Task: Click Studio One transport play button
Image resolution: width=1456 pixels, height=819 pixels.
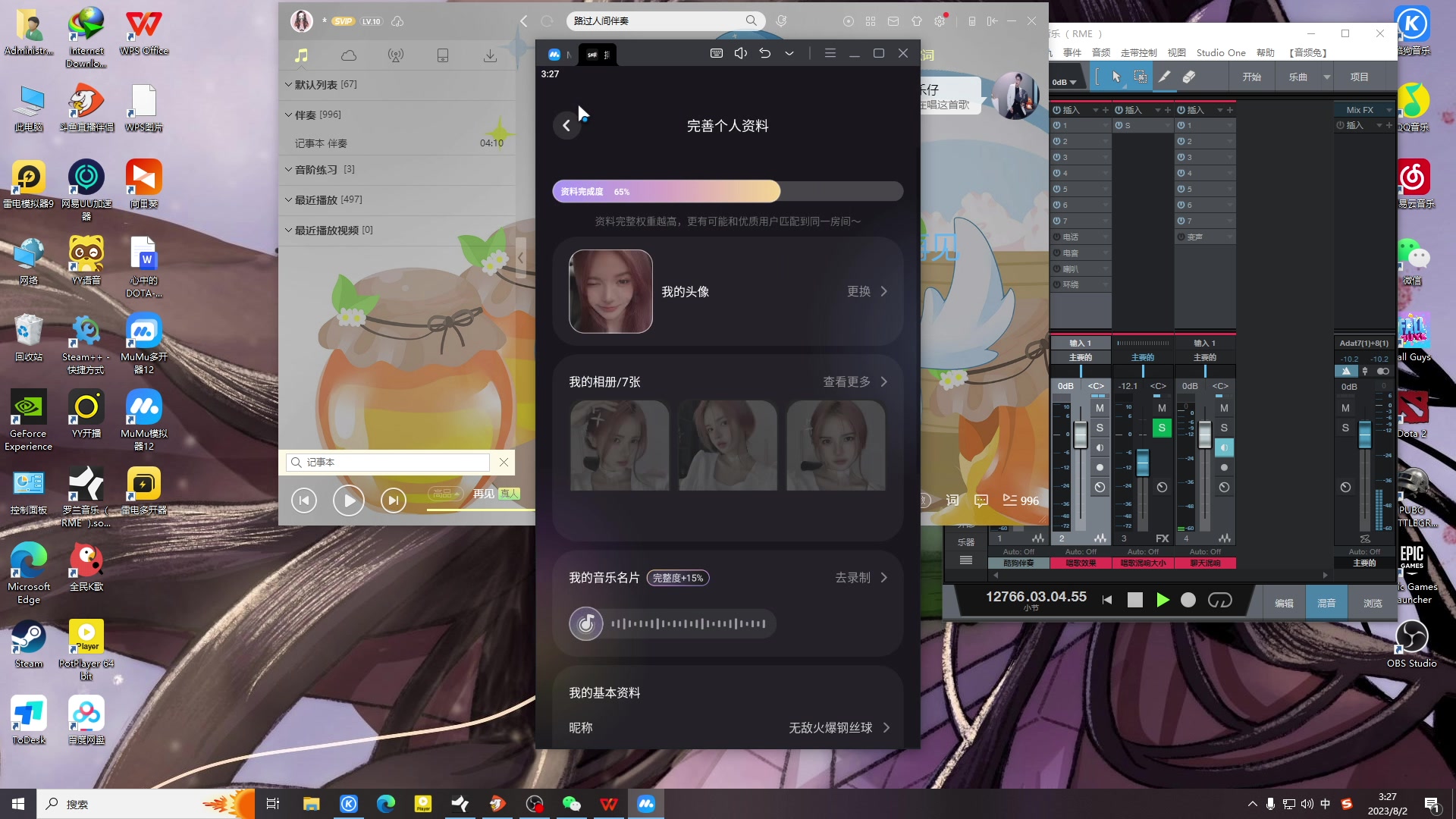Action: [1163, 600]
